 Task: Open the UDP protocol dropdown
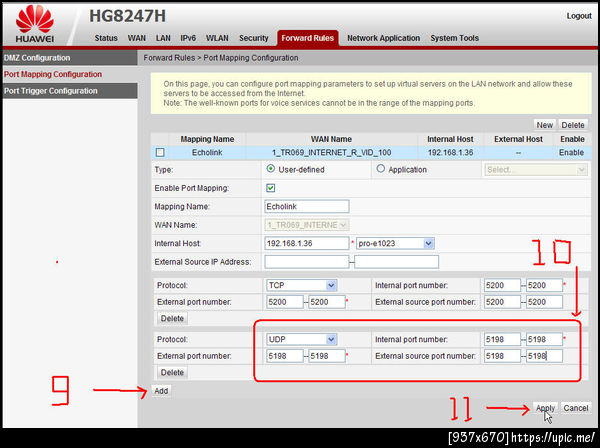tap(301, 339)
